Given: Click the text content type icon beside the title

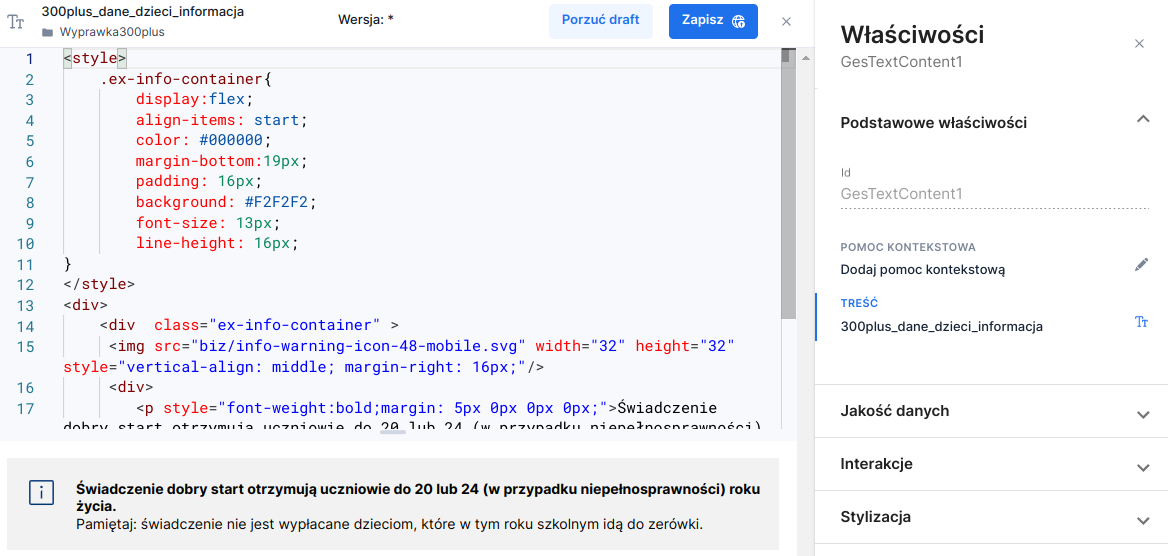Looking at the screenshot, I should [x=16, y=22].
